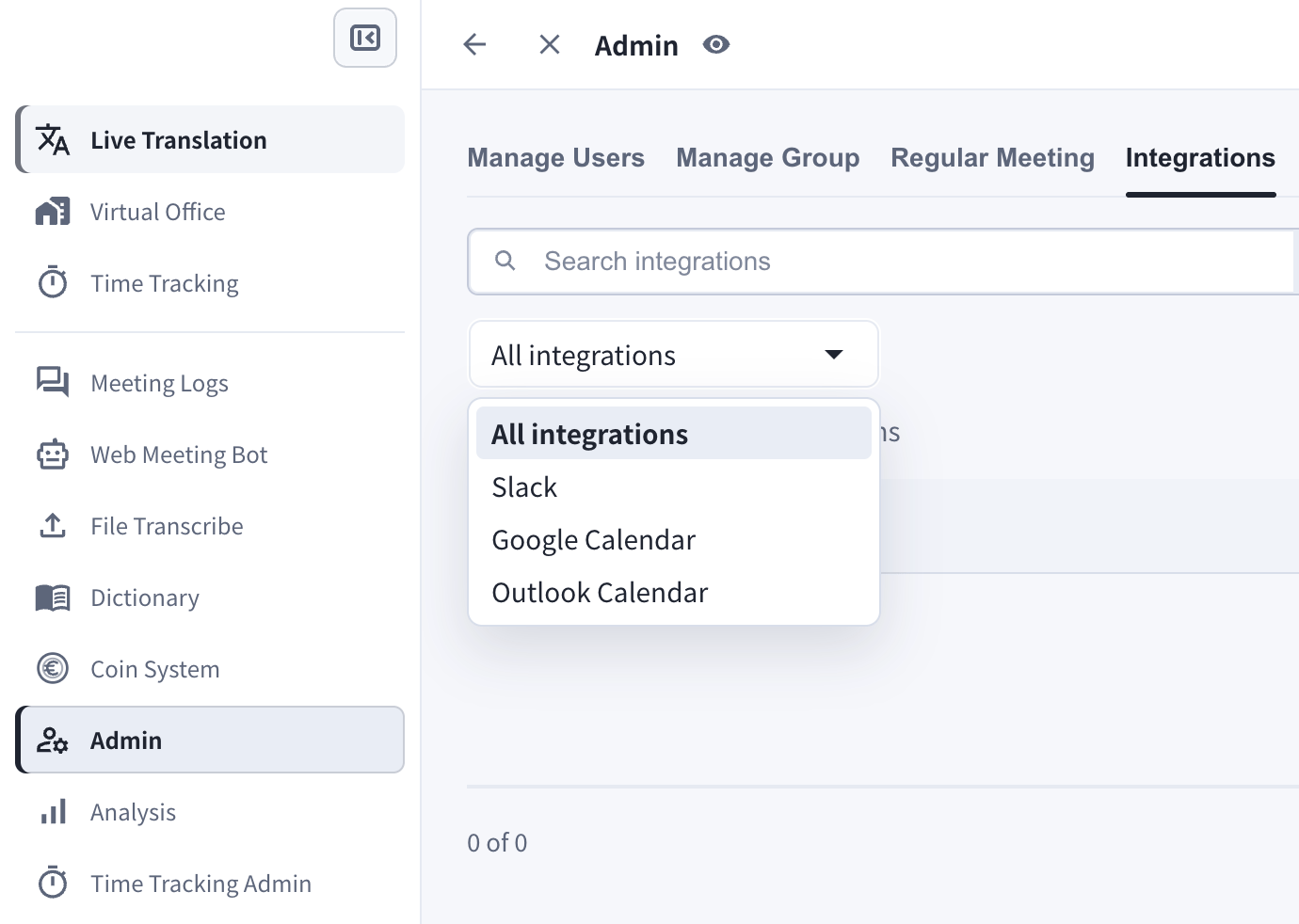The image size is (1299, 924).
Task: Open Time Tracking from sidebar
Action: pos(210,283)
